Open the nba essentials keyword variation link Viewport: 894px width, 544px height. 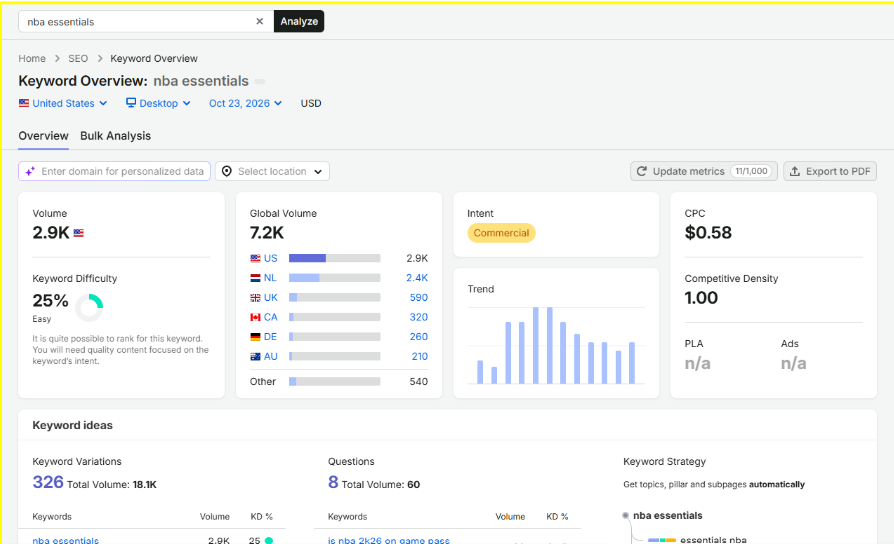point(66,540)
